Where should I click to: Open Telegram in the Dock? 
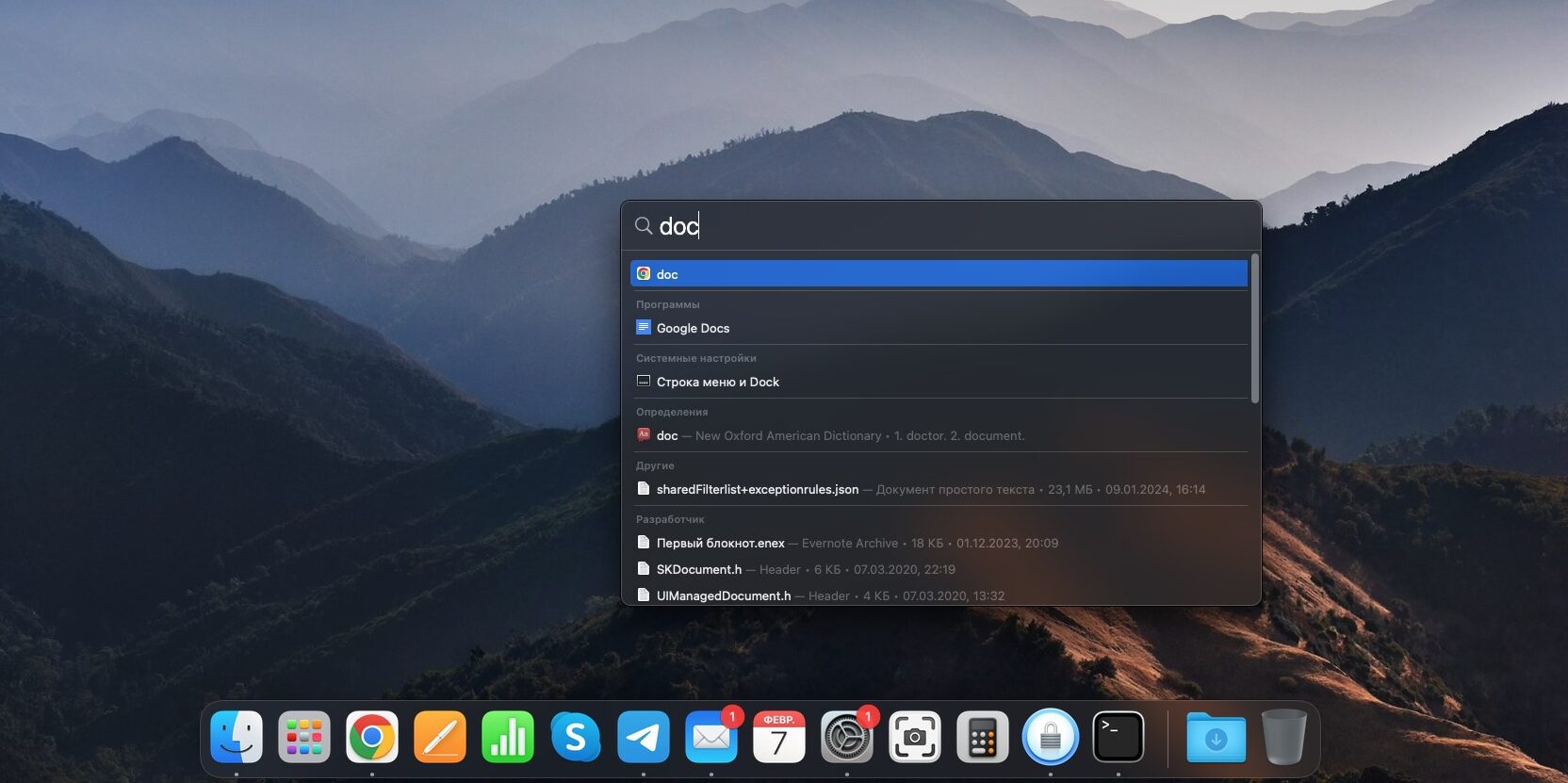(x=644, y=737)
